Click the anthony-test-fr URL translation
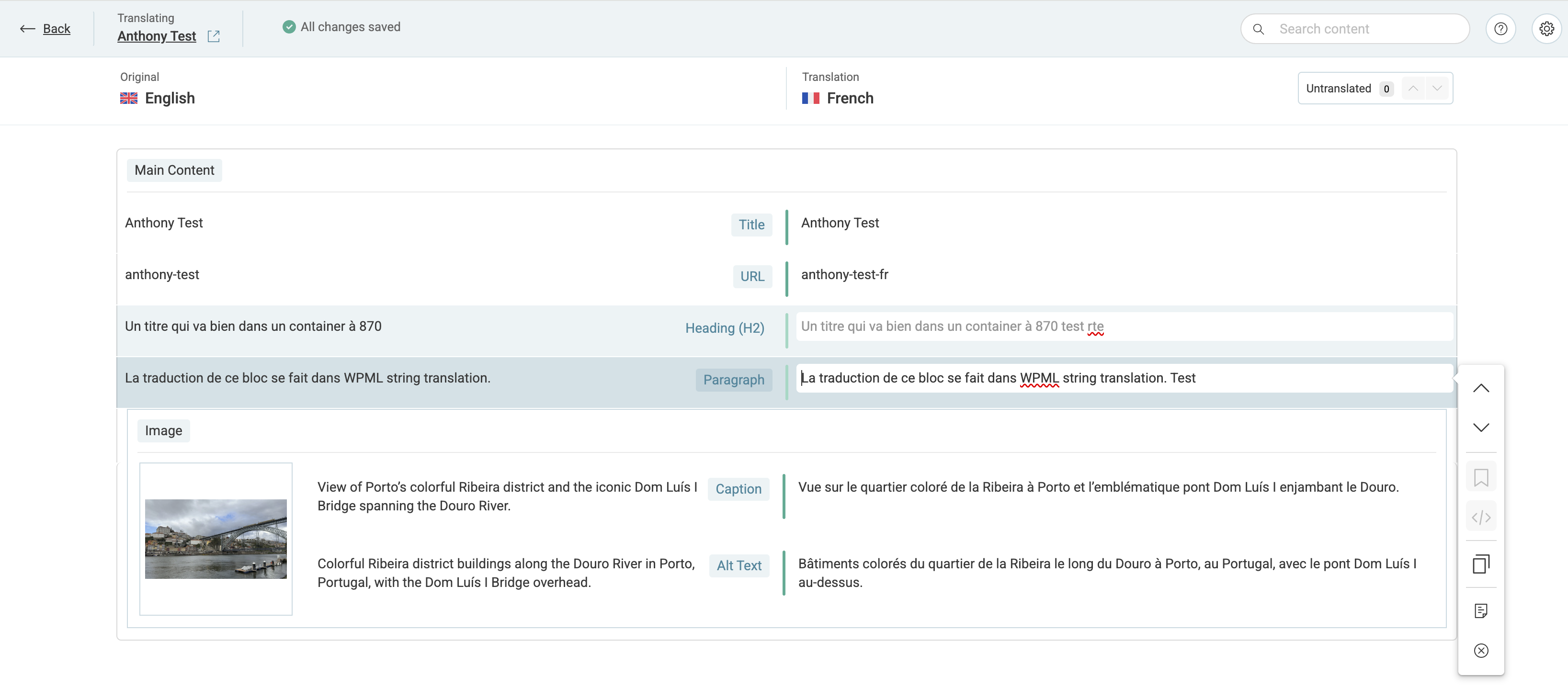Viewport: 1568px width, 699px height. (x=844, y=275)
